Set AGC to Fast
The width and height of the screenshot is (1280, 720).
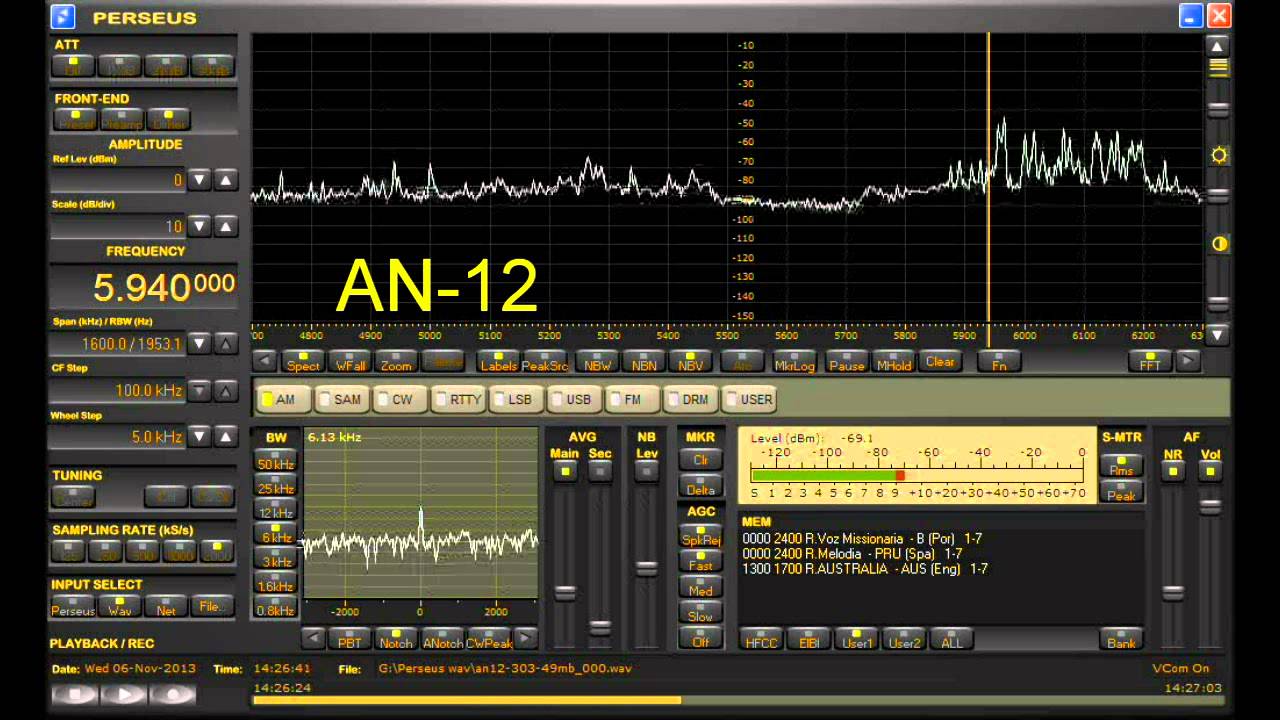[701, 561]
